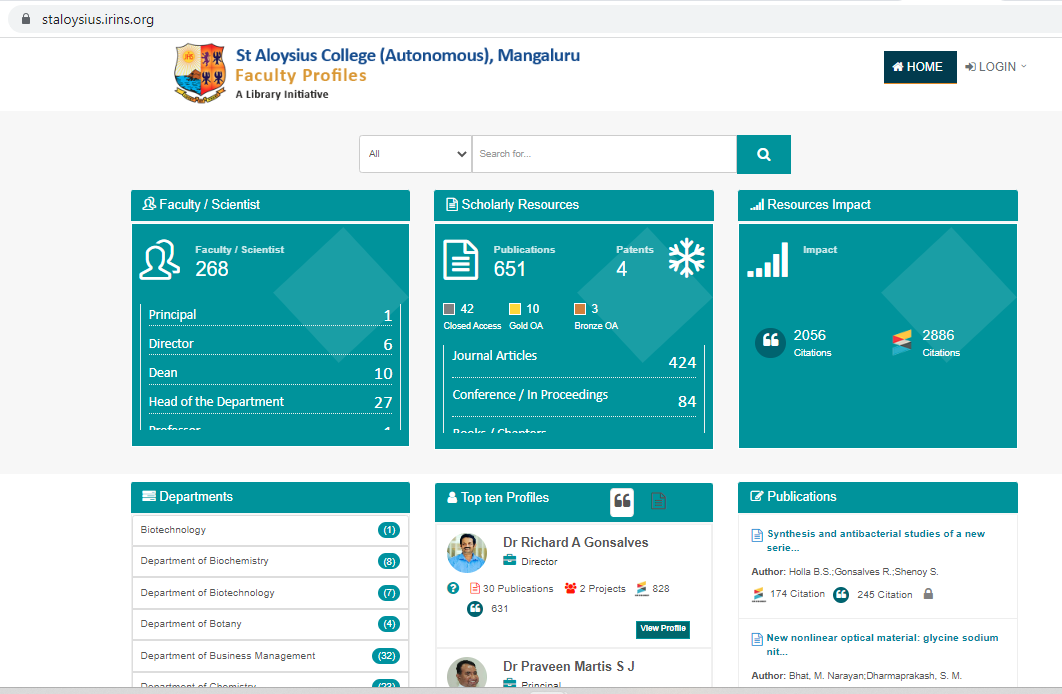The width and height of the screenshot is (1062, 694).
Task: Click the grey Closed Access swatch
Action: coord(448,309)
